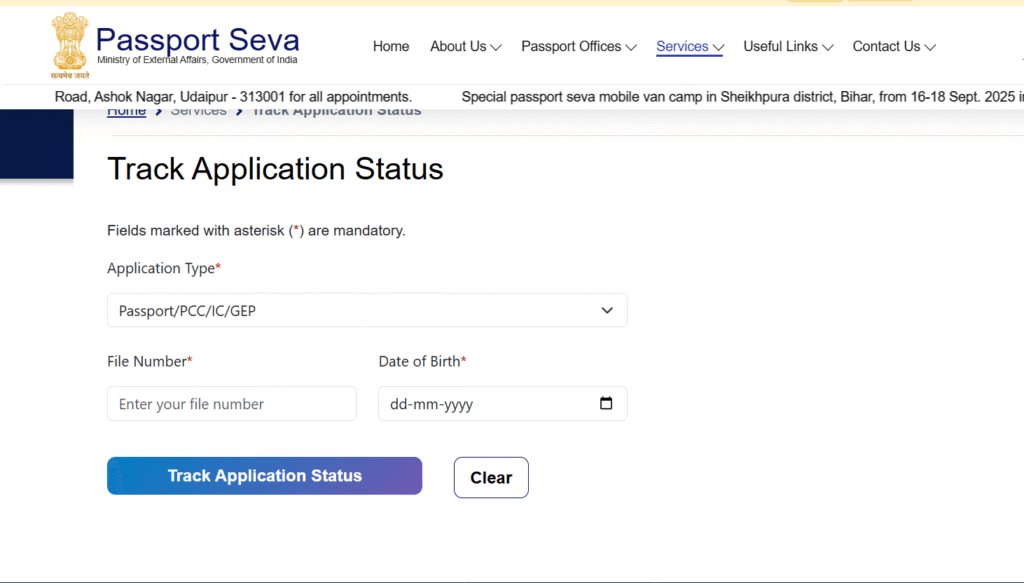This screenshot has height=583, width=1024.
Task: Focus the File Number input field
Action: (231, 404)
